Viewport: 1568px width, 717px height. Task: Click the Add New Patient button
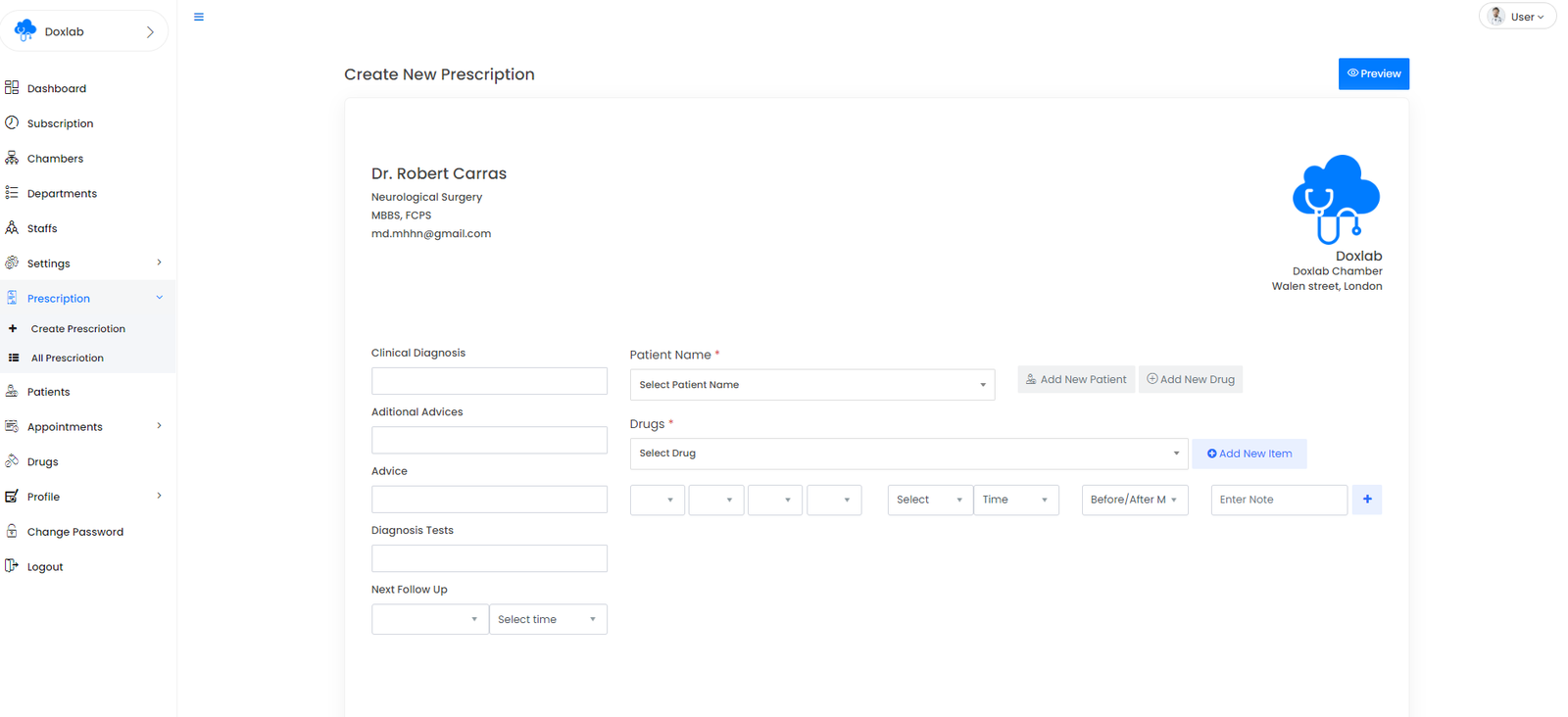(x=1075, y=379)
